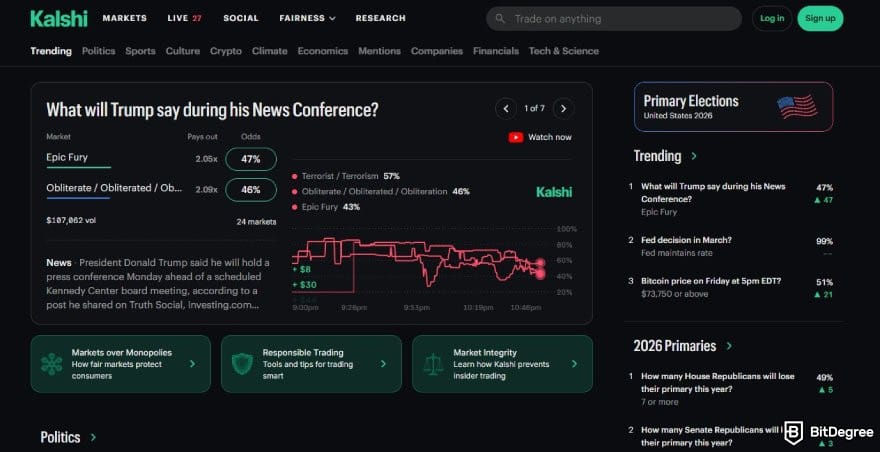This screenshot has width=880, height=452.
Task: Go to next featured market arrow
Action: point(563,108)
